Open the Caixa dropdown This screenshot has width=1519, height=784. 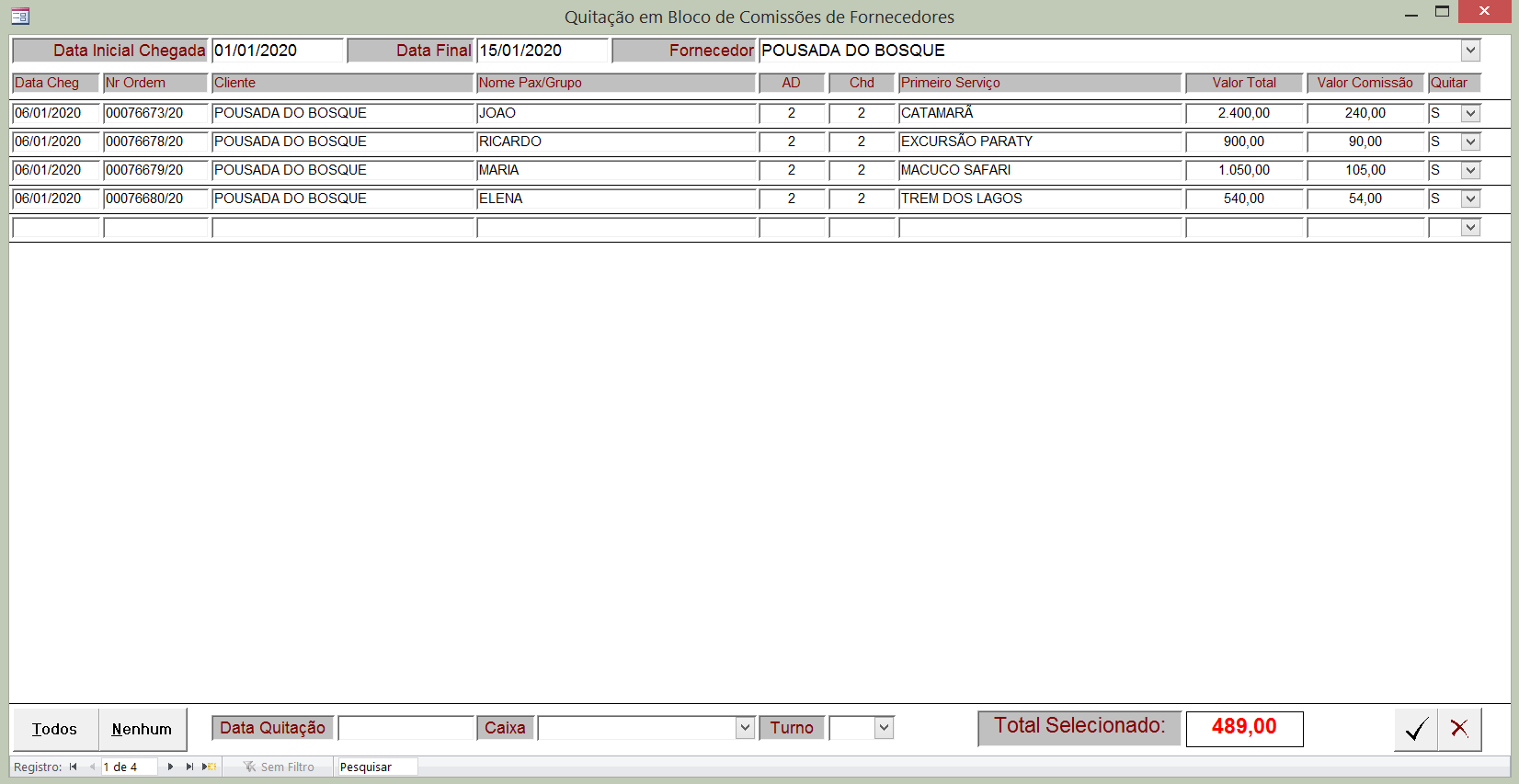coord(745,728)
